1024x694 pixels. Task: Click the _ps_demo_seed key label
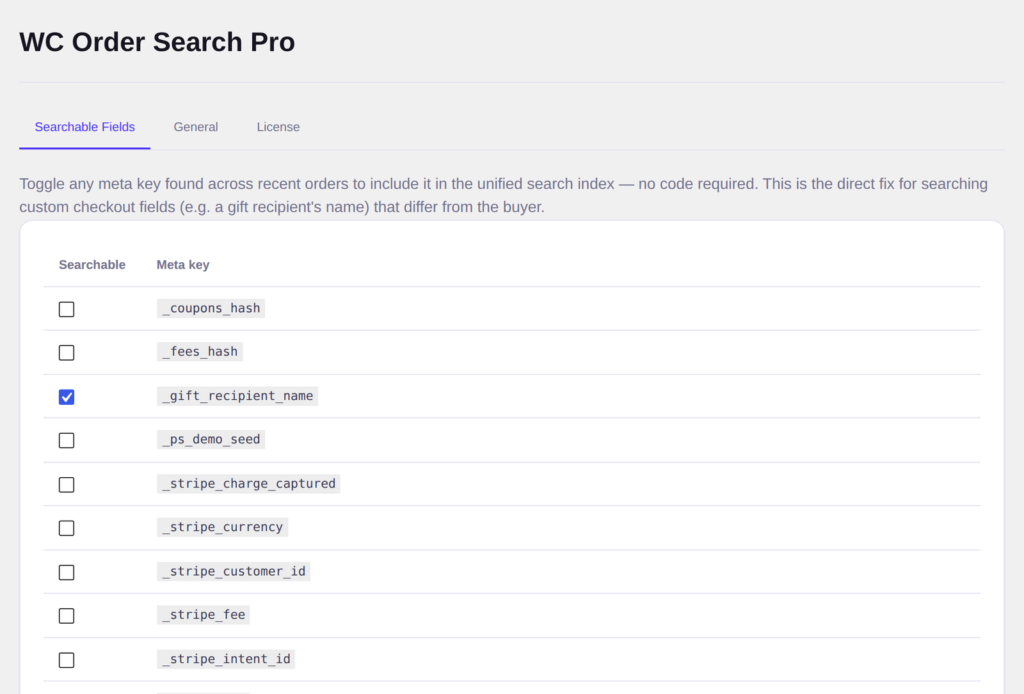click(x=211, y=439)
